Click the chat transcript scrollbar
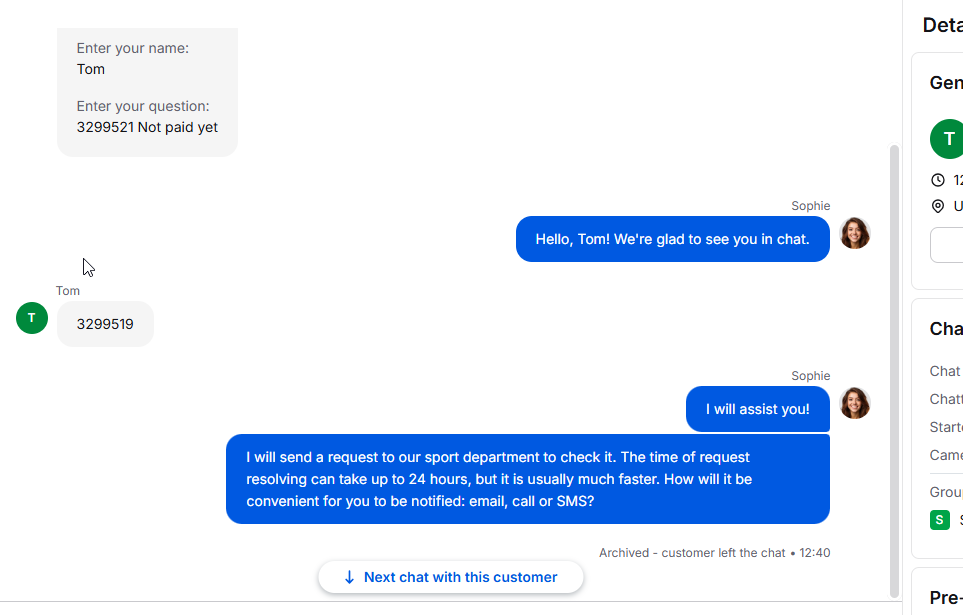 [x=894, y=370]
